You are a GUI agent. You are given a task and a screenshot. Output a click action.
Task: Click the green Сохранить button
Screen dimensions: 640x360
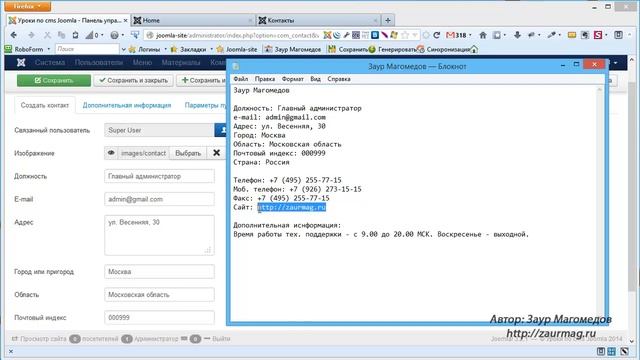[x=54, y=80]
